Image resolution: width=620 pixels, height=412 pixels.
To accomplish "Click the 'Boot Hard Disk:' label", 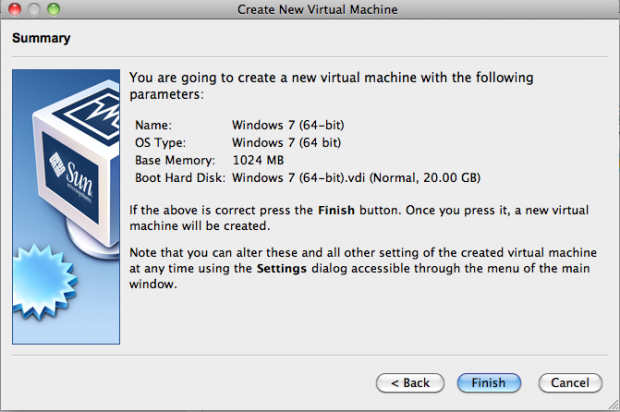I will pyautogui.click(x=180, y=178).
